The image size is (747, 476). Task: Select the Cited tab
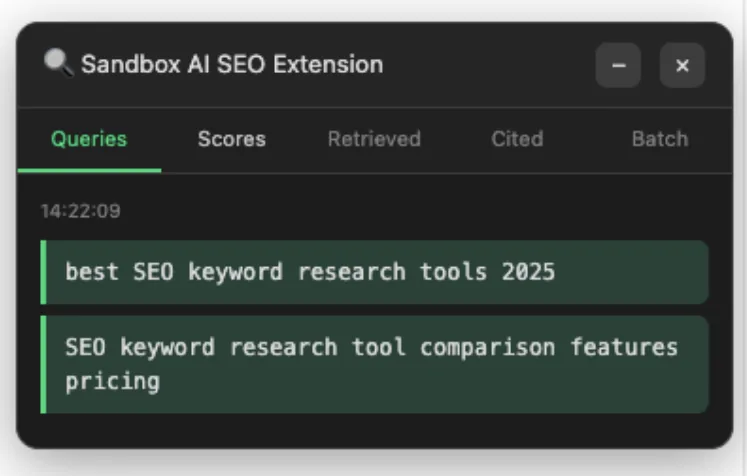[517, 139]
